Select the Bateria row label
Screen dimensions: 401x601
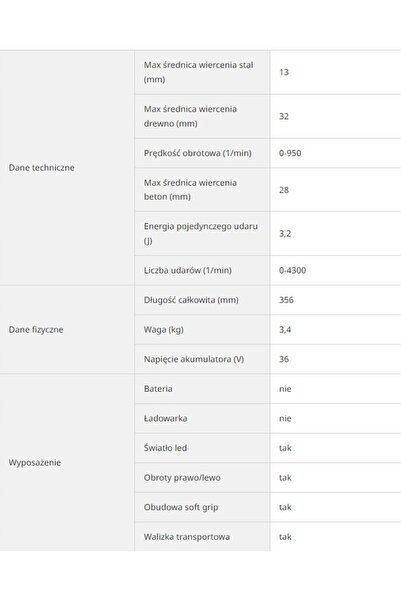[x=158, y=389]
